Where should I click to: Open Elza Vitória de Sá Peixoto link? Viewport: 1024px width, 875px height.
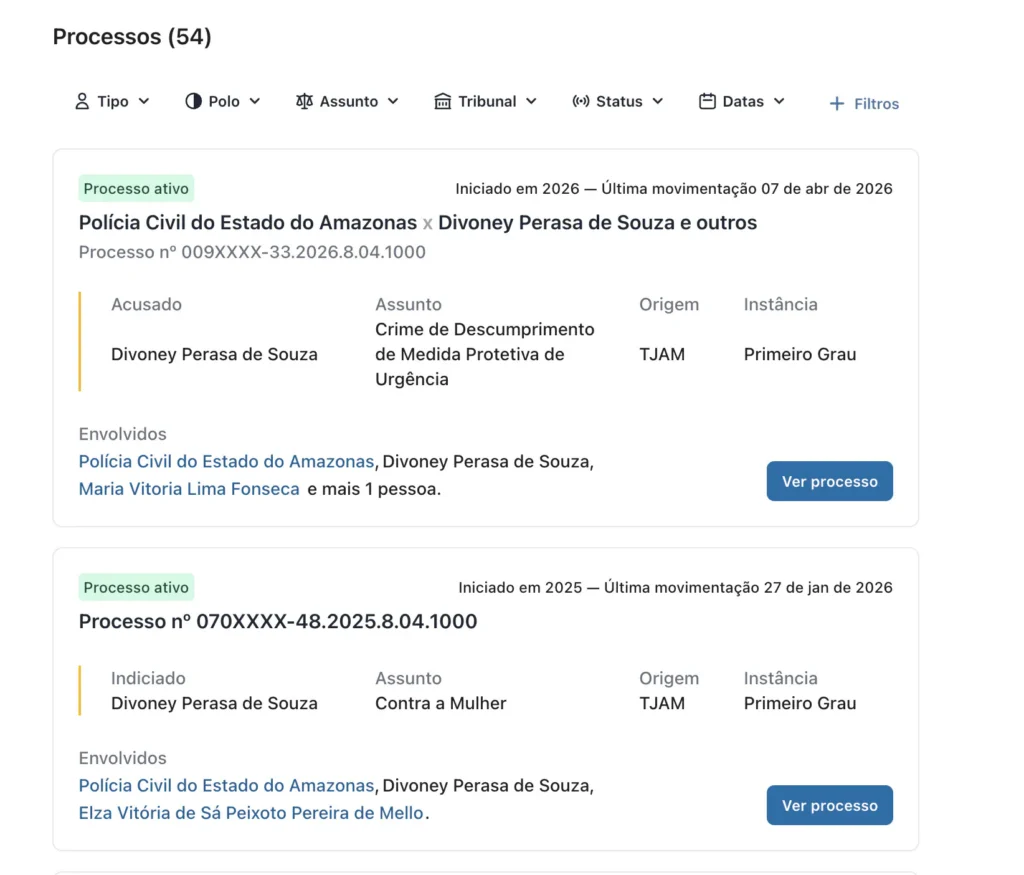251,813
